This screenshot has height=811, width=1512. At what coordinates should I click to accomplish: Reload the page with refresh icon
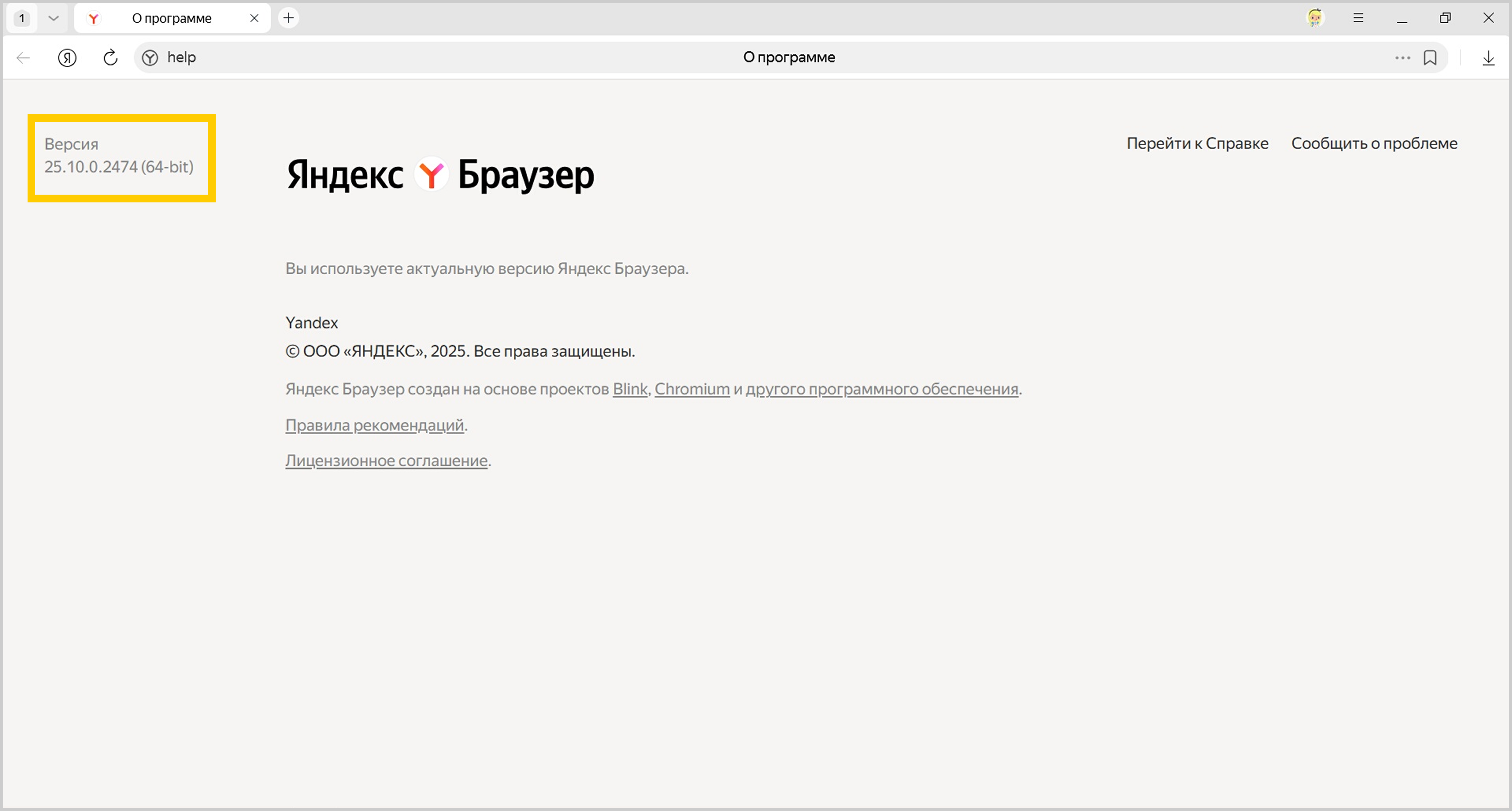click(x=110, y=57)
